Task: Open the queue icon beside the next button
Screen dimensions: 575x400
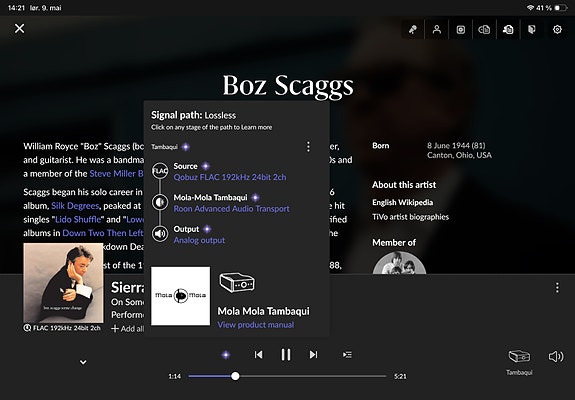Action: pyautogui.click(x=347, y=355)
